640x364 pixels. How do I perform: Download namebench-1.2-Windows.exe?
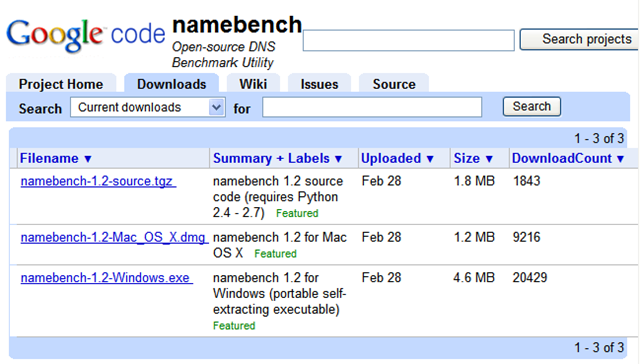[107, 278]
